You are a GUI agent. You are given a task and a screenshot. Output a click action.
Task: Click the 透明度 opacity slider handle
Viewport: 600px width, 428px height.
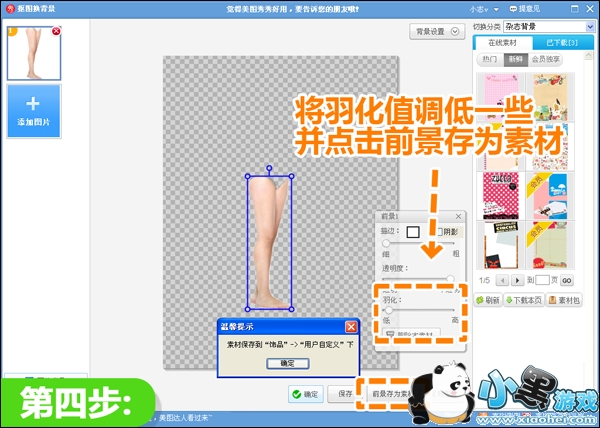click(451, 278)
